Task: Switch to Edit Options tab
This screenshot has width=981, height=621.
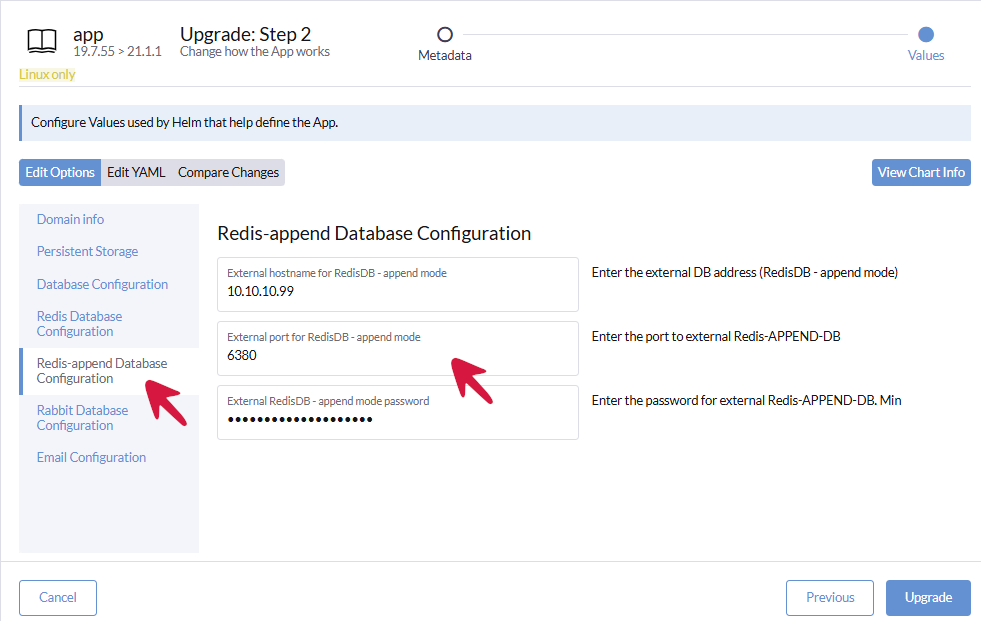Action: (60, 172)
